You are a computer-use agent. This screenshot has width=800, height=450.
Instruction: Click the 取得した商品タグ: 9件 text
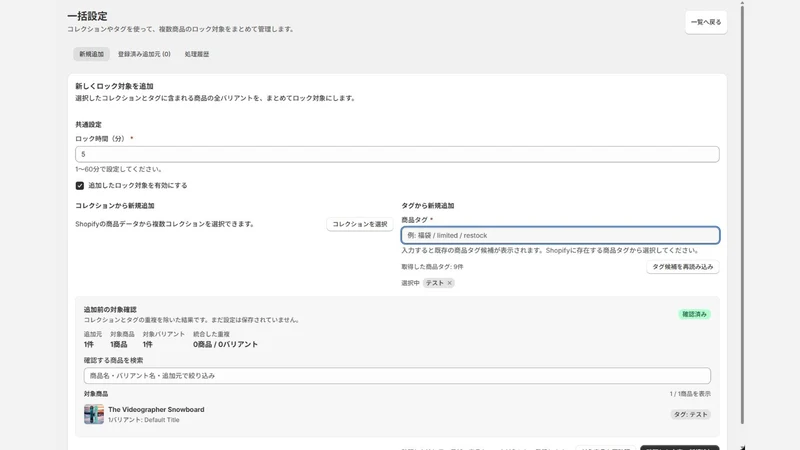click(432, 267)
